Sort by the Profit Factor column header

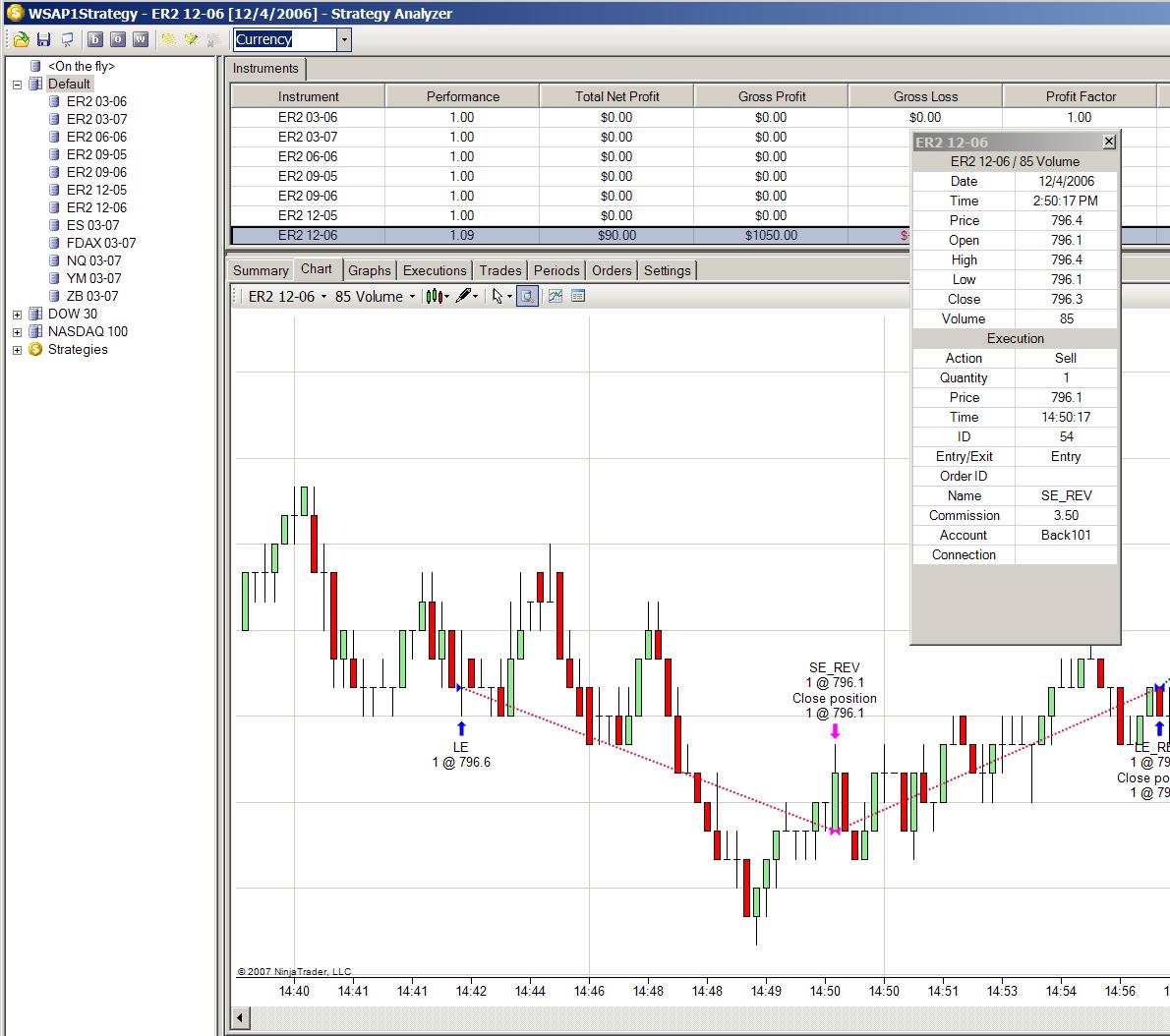coord(1081,97)
